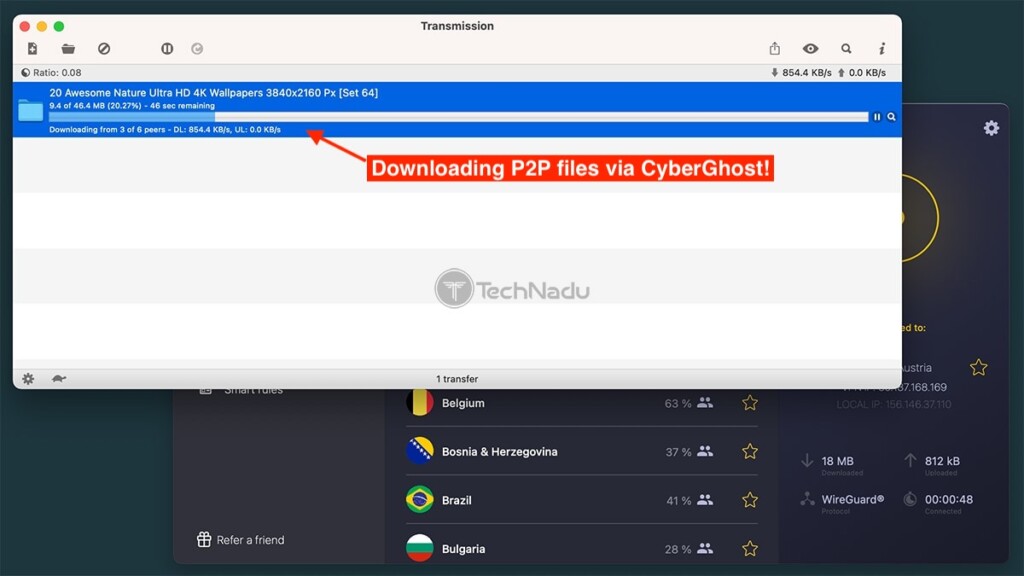The image size is (1024, 576).
Task: Click the Brazil flag icon
Action: click(419, 500)
